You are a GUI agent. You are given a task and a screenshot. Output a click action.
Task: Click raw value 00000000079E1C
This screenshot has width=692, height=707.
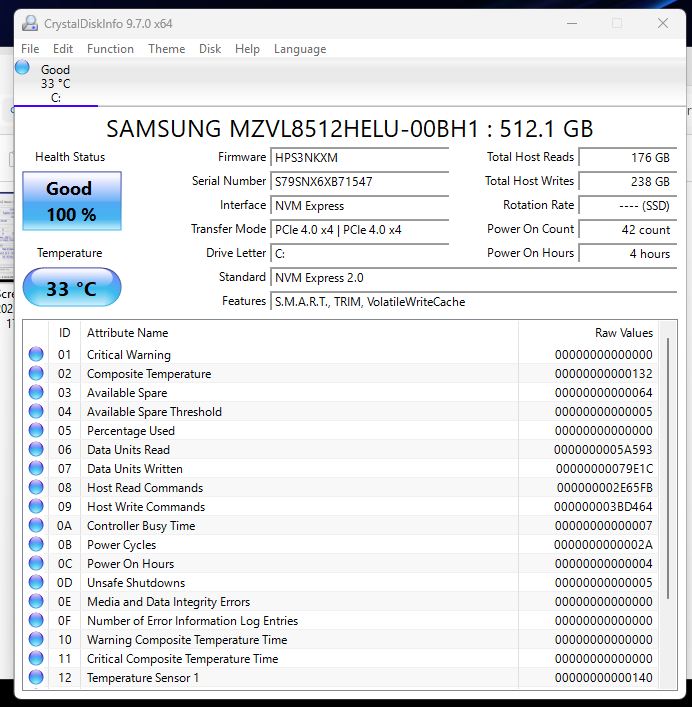coord(604,468)
